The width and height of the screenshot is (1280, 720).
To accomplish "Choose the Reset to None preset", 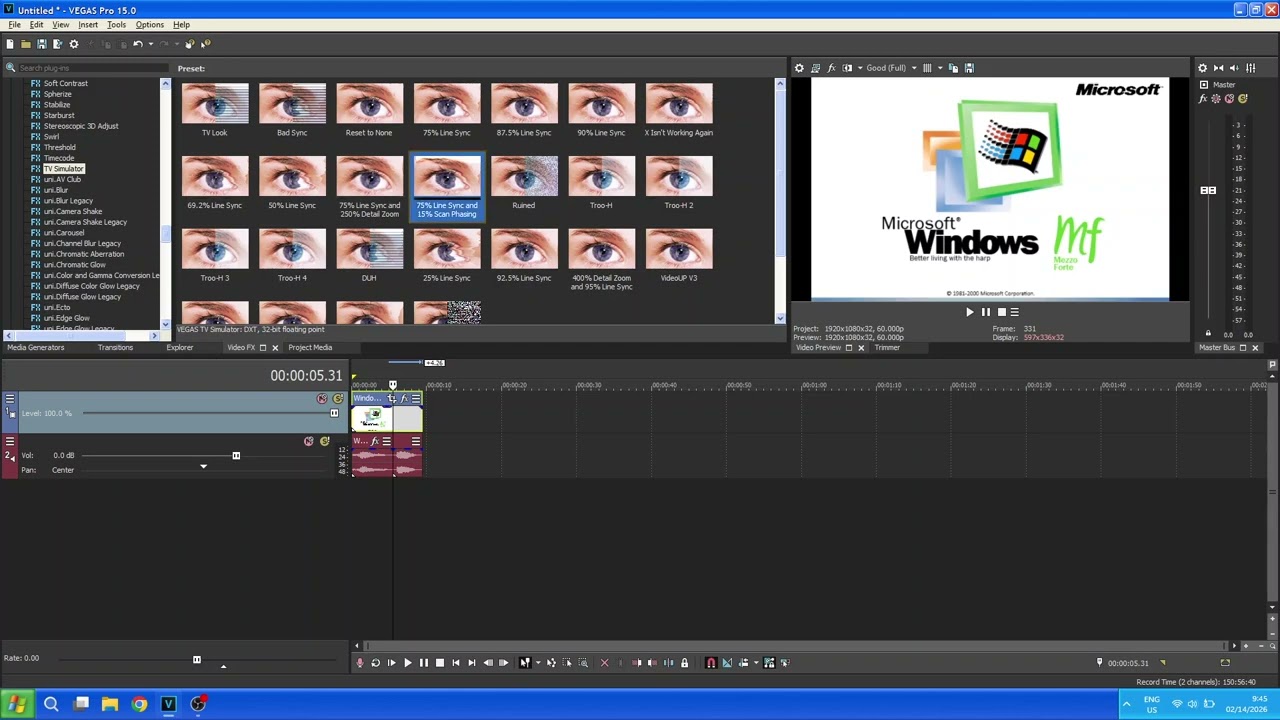I will [369, 110].
